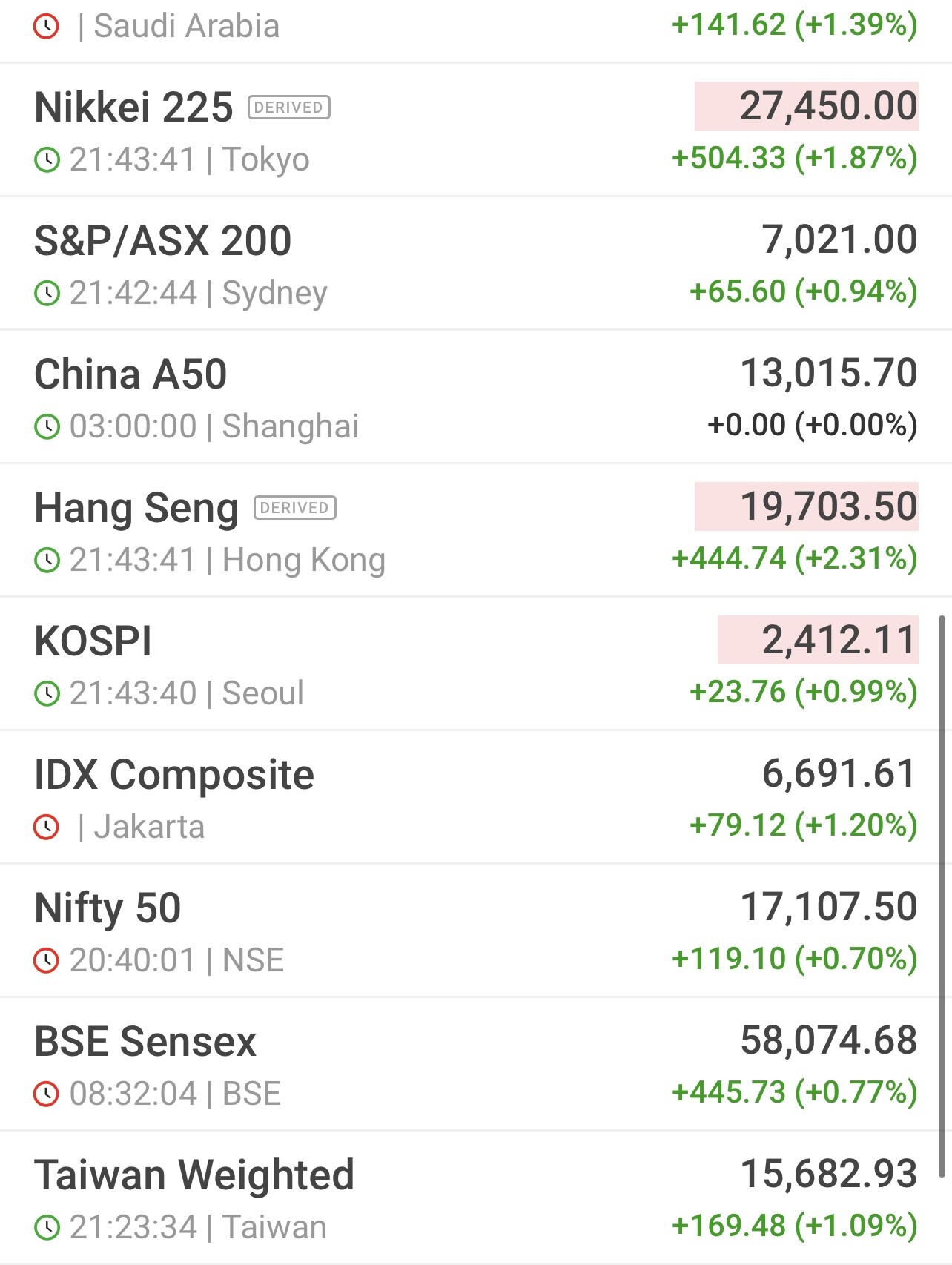
Task: Tap the Nifty 50 price 17,107.50
Action: click(828, 907)
